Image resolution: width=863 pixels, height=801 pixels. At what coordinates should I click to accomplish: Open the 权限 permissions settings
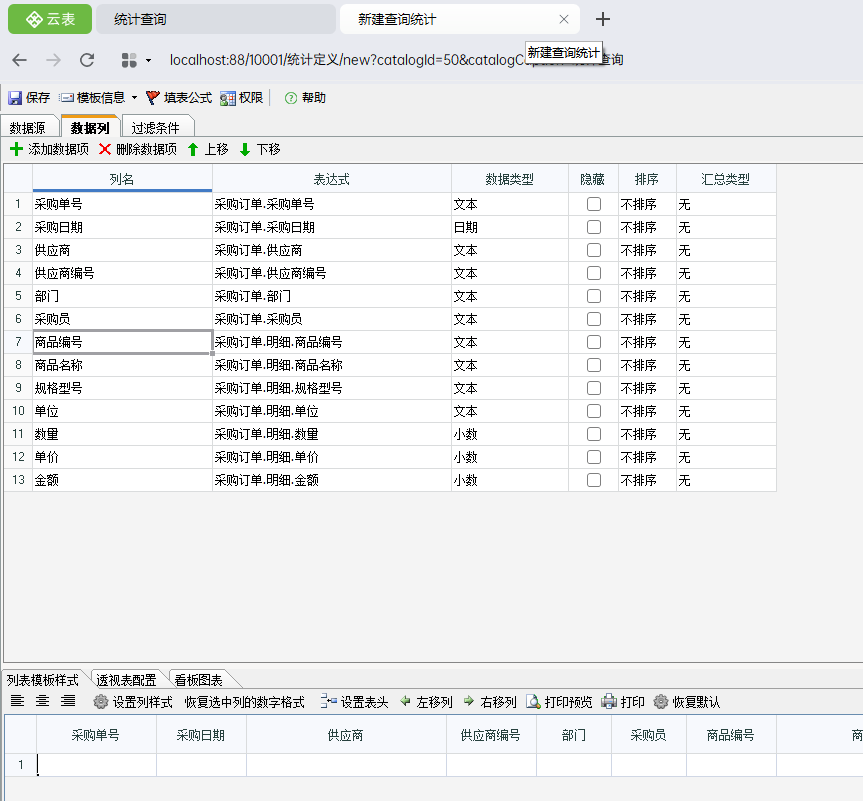[x=241, y=98]
